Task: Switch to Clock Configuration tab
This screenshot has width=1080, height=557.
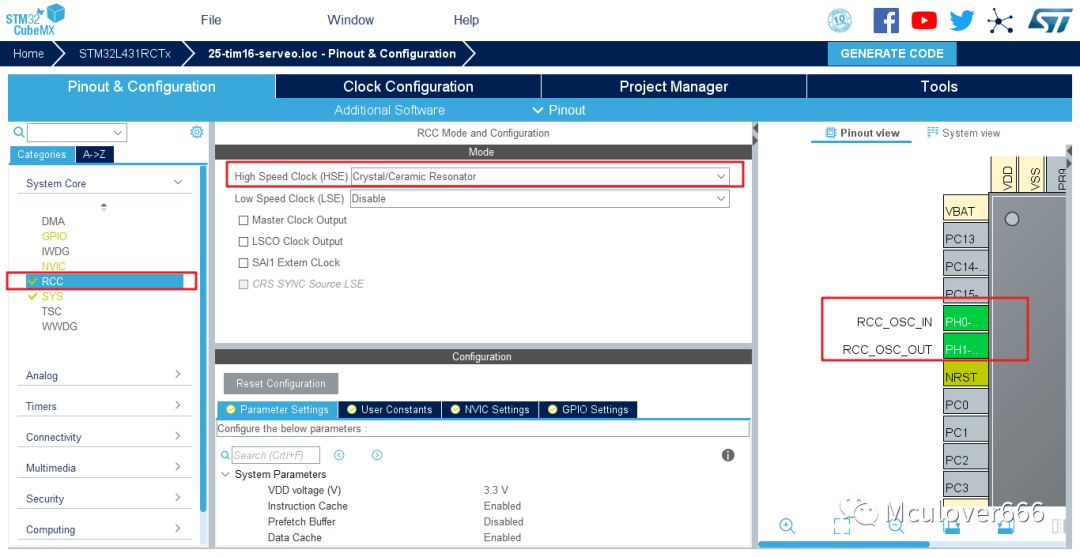Action: (x=408, y=87)
